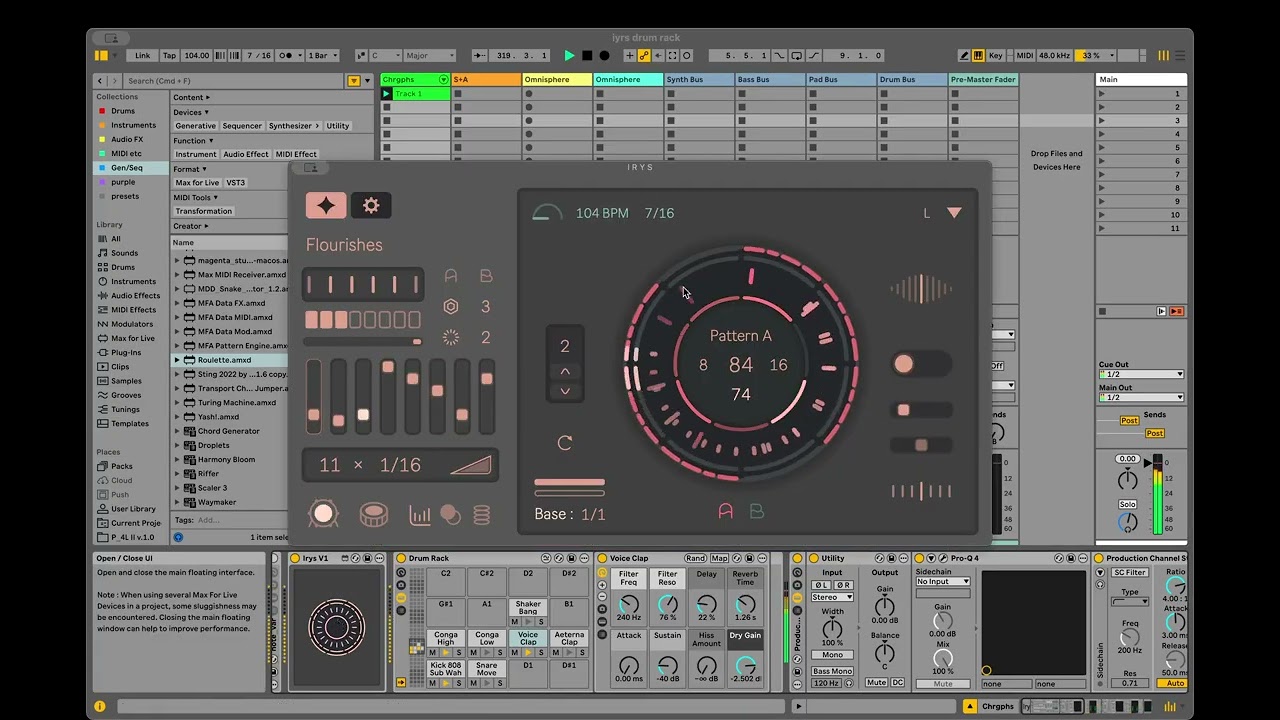Select the snare drum icon in Irys

click(x=374, y=514)
